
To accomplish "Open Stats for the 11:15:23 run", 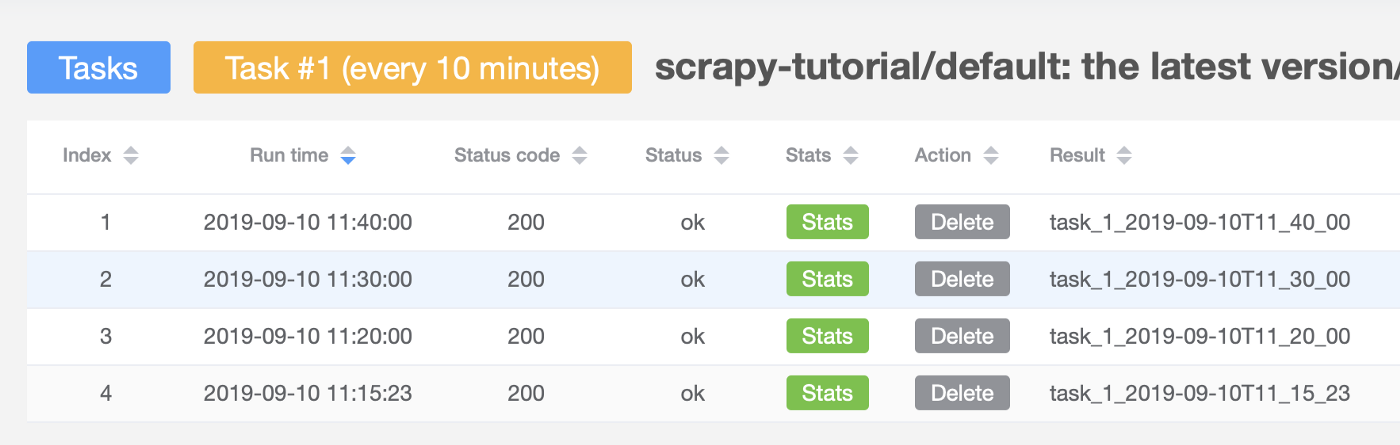I will [827, 393].
